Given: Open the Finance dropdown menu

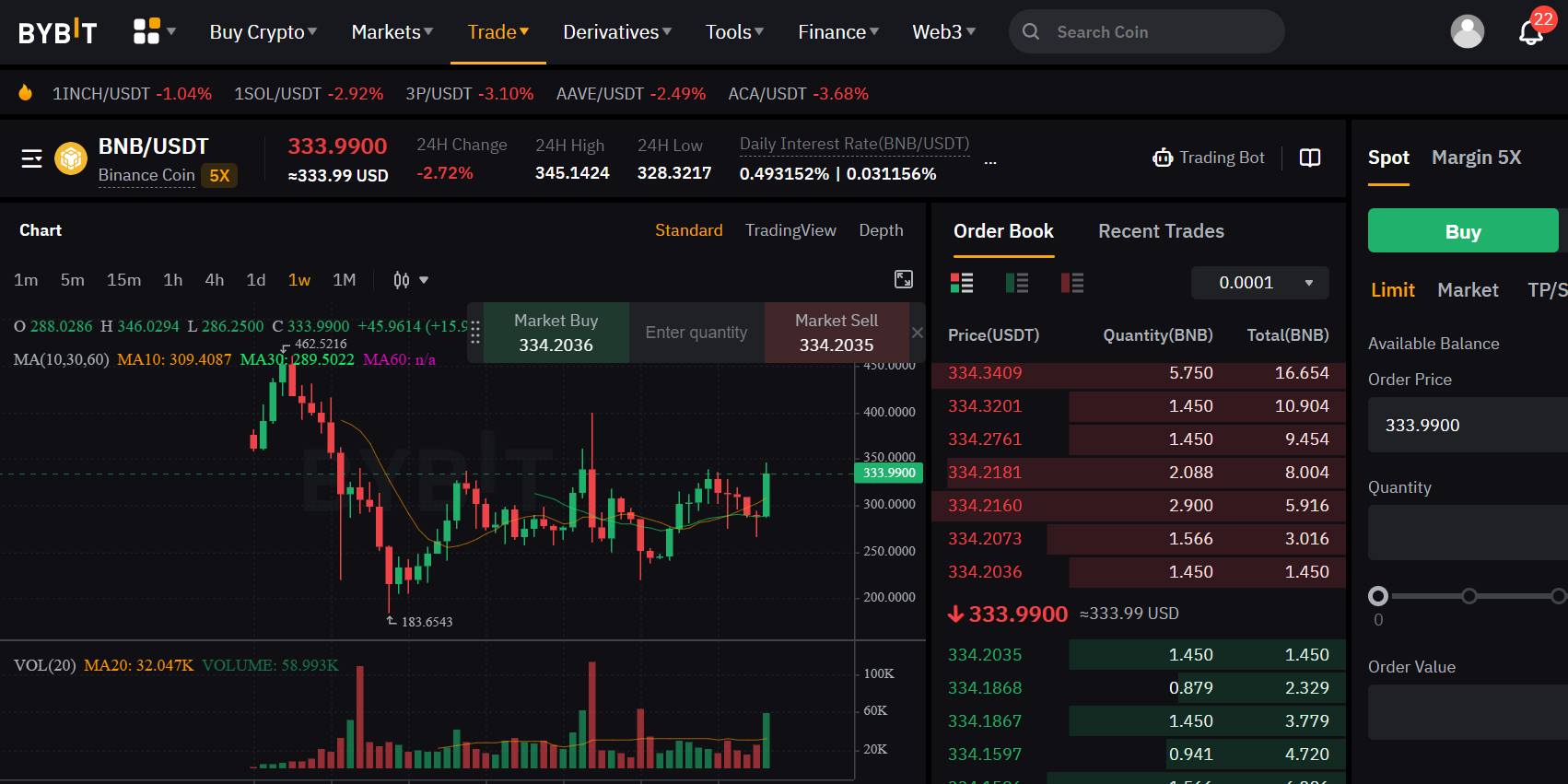Looking at the screenshot, I should (838, 32).
